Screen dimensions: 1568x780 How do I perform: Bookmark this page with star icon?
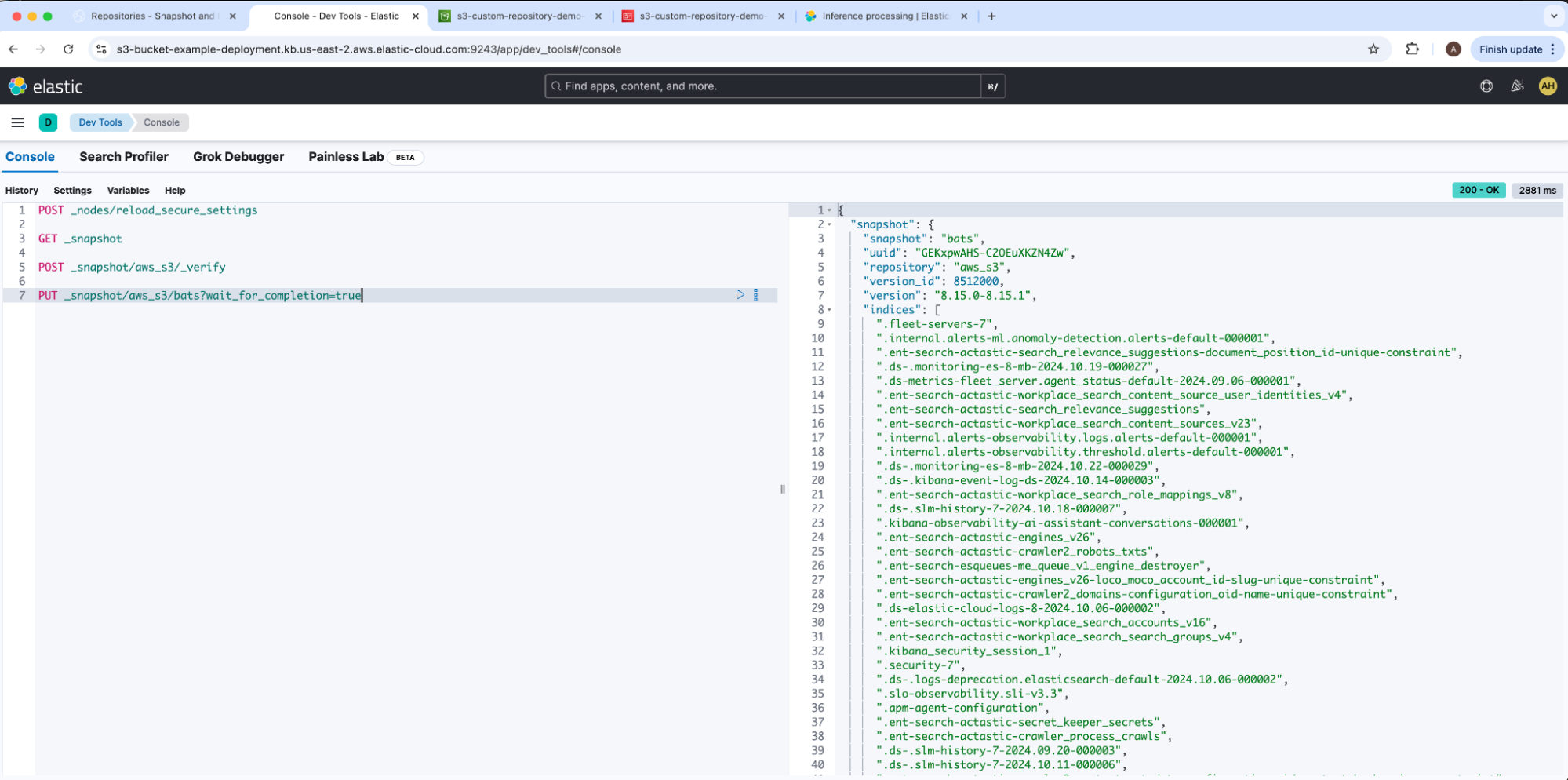point(1373,49)
